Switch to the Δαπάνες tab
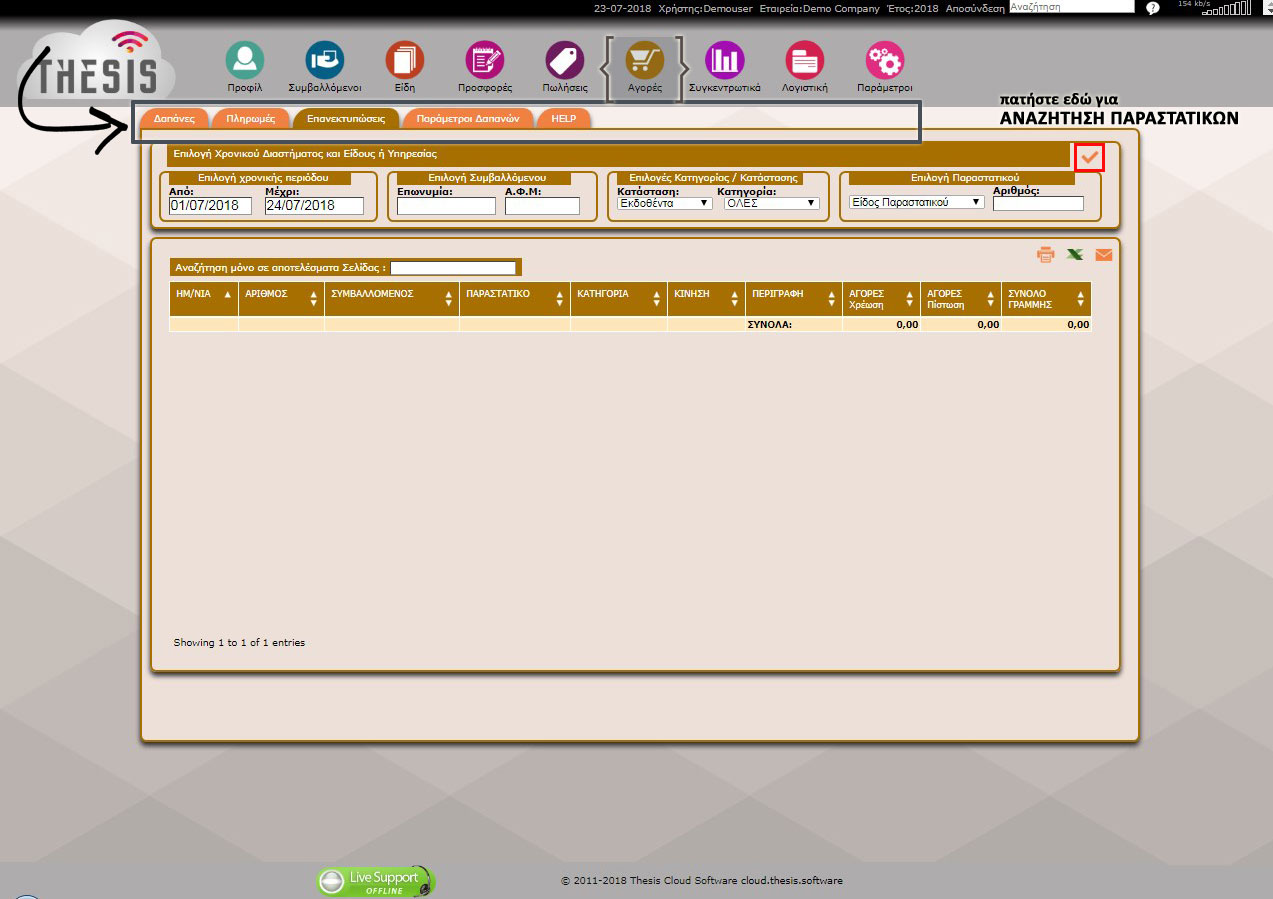 pos(174,119)
